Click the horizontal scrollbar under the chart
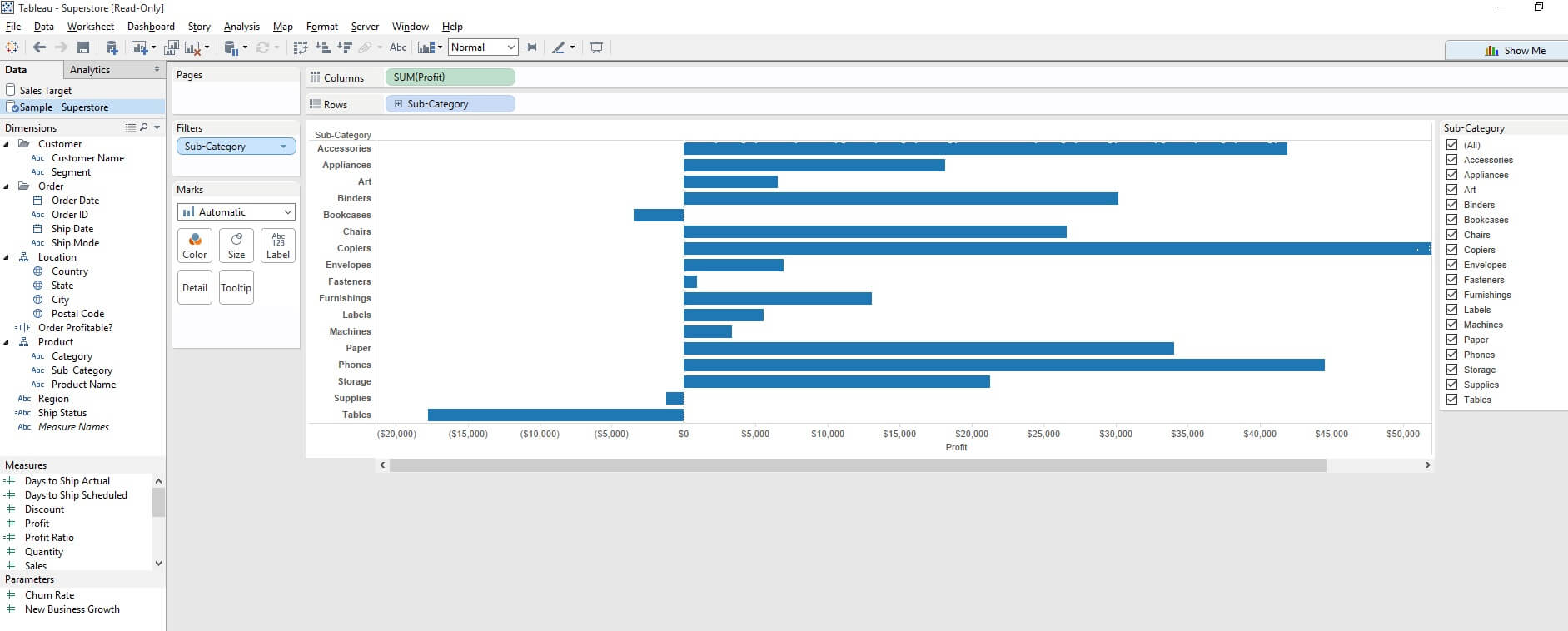1568x631 pixels. click(x=858, y=465)
